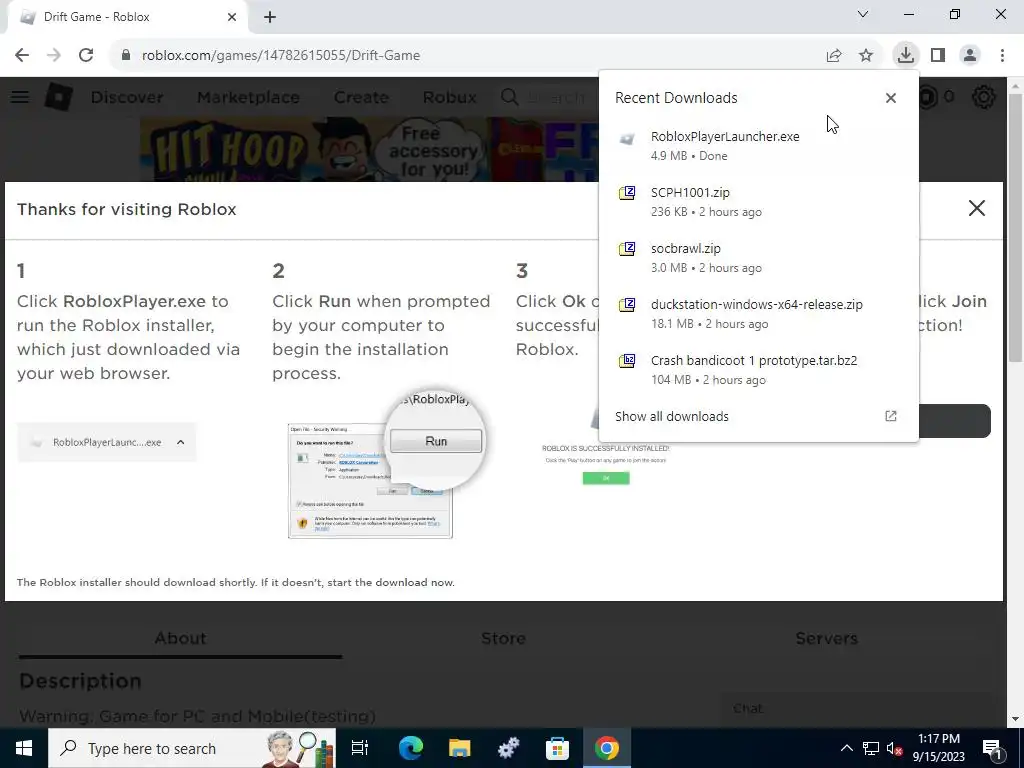The width and height of the screenshot is (1024, 768).
Task: Open the Windows Start menu
Action: [24, 748]
